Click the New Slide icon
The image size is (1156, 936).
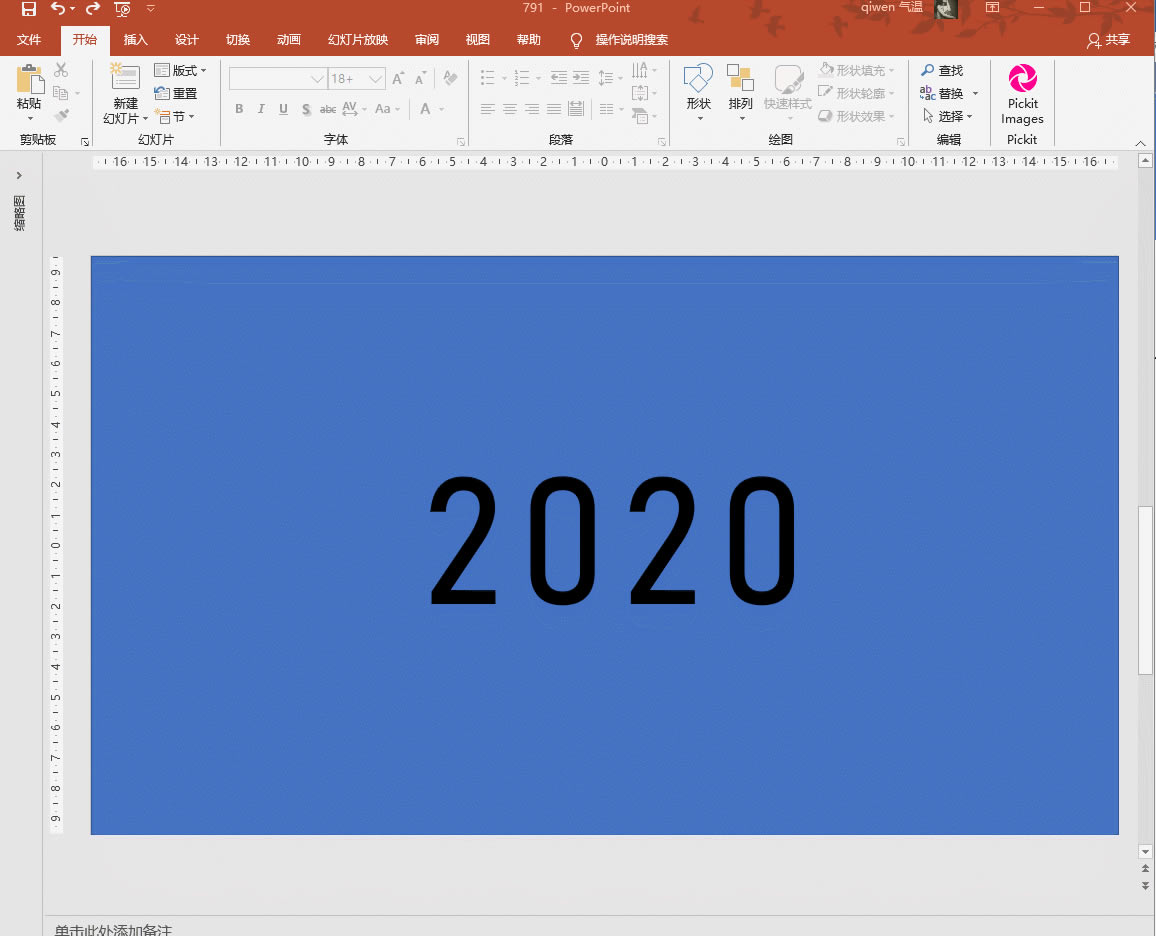(x=125, y=78)
